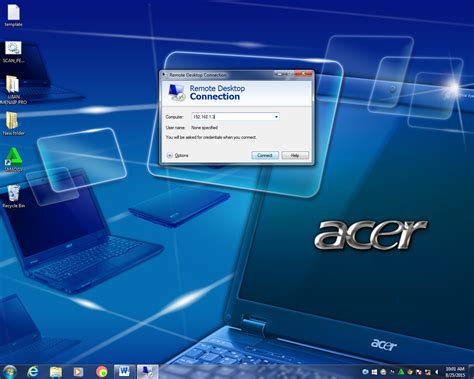Open Windows Explorer from taskbar
Viewport: 474px width, 379px height.
56,372
